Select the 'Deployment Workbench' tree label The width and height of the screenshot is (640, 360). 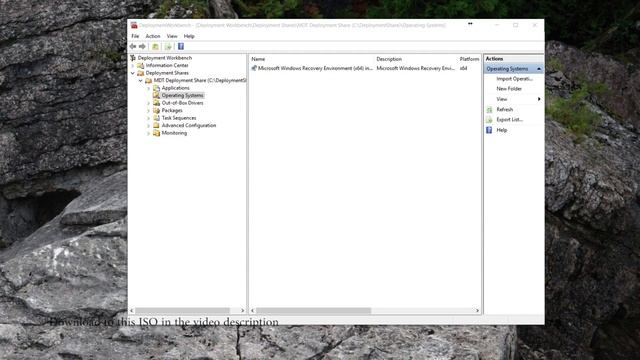pos(164,58)
